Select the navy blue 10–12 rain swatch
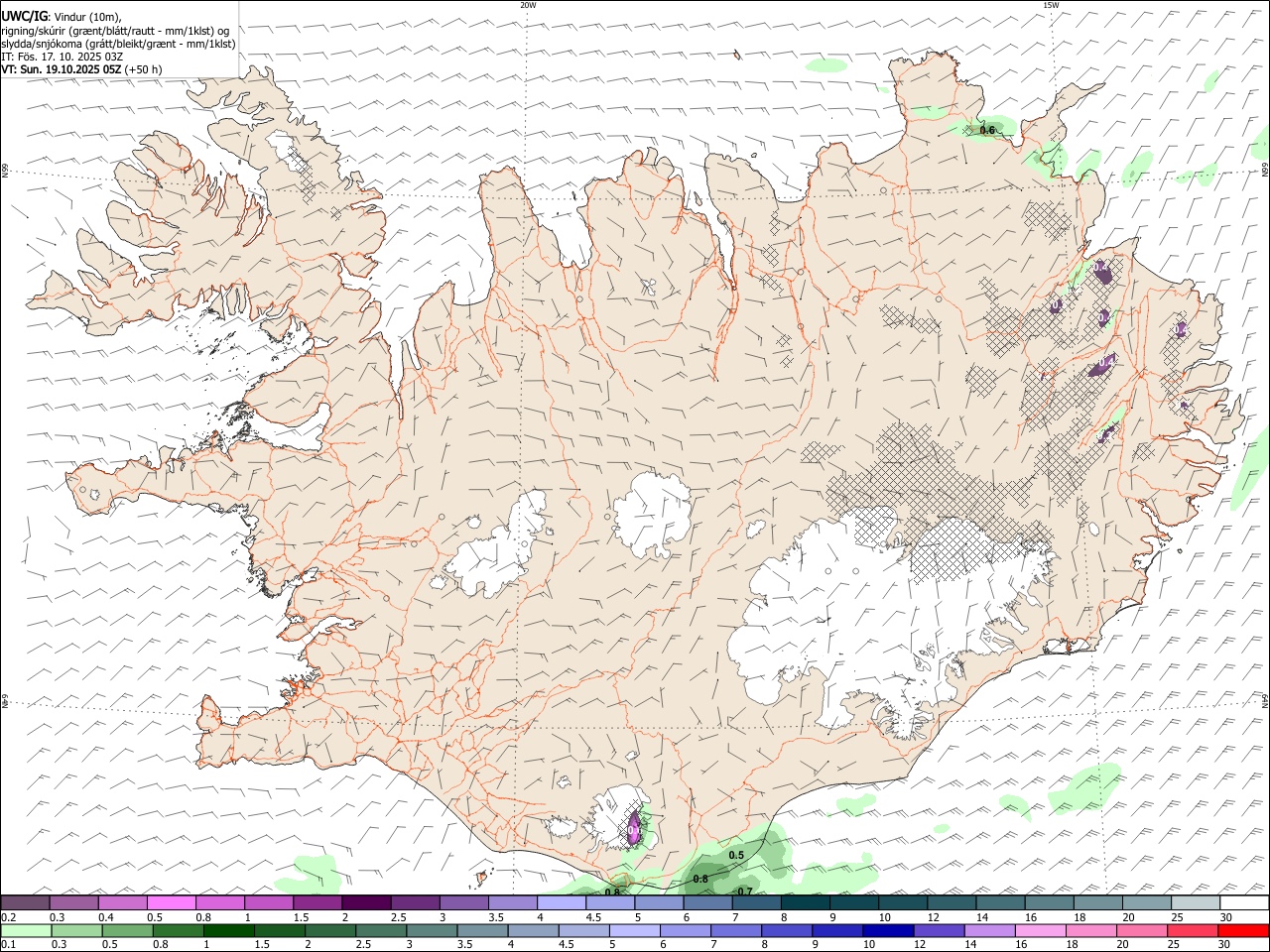Image resolution: width=1270 pixels, height=952 pixels. pyautogui.click(x=887, y=931)
